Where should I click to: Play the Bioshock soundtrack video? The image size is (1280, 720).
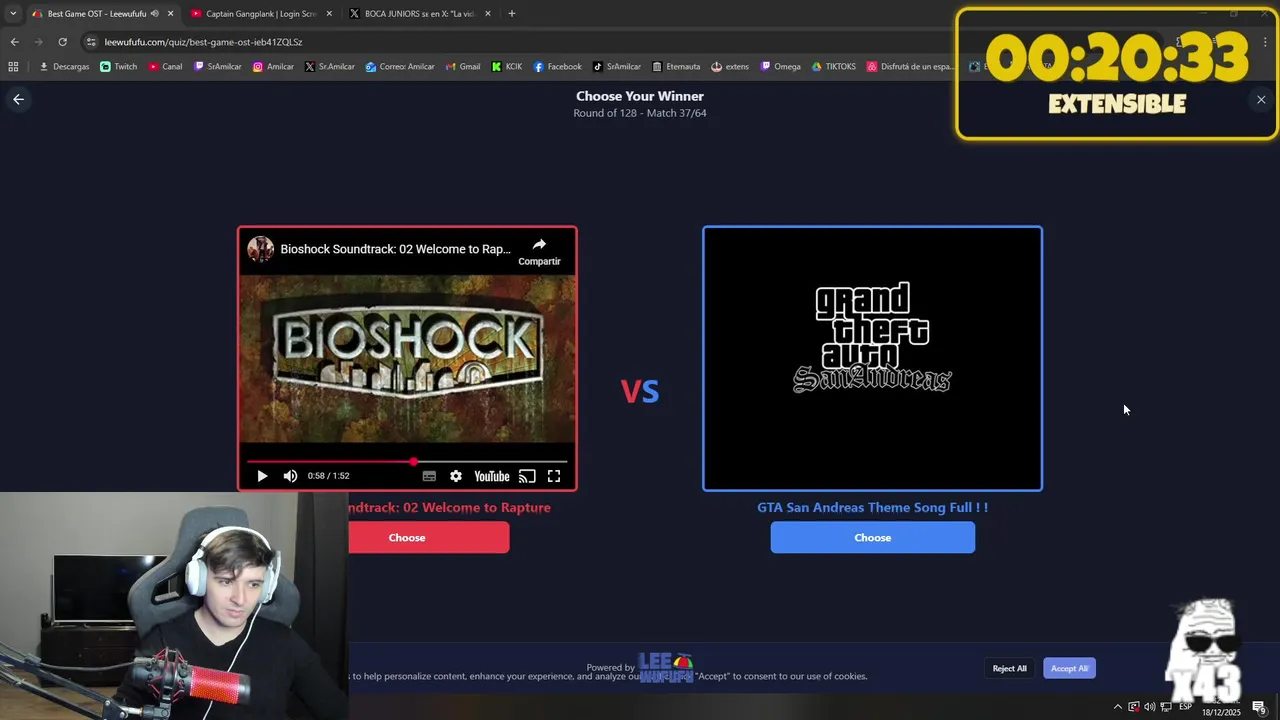[x=262, y=476]
